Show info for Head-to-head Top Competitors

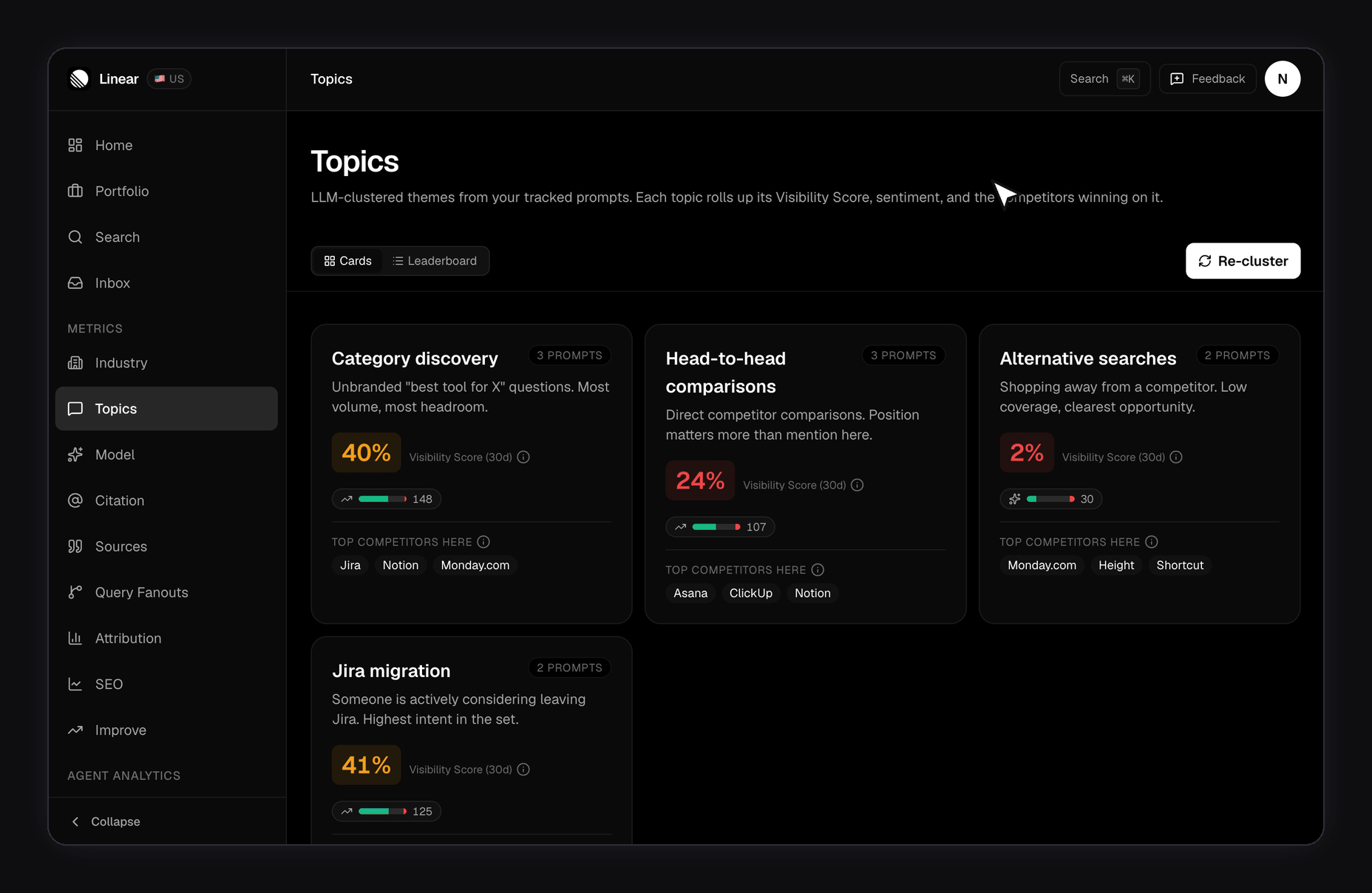coord(818,570)
